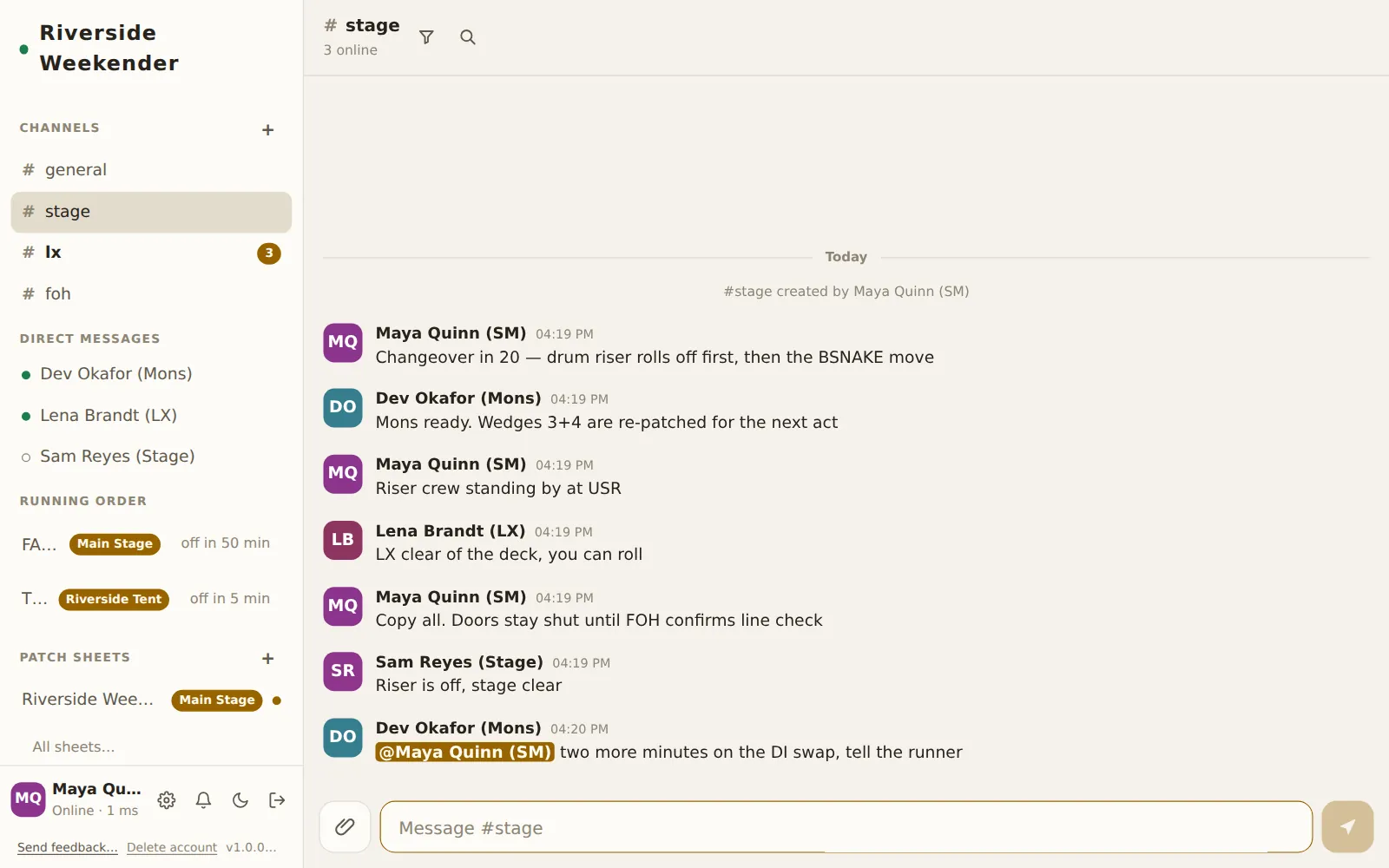1389x868 pixels.
Task: Open direct message with Sam Reyes (Stage)
Action: [151, 457]
